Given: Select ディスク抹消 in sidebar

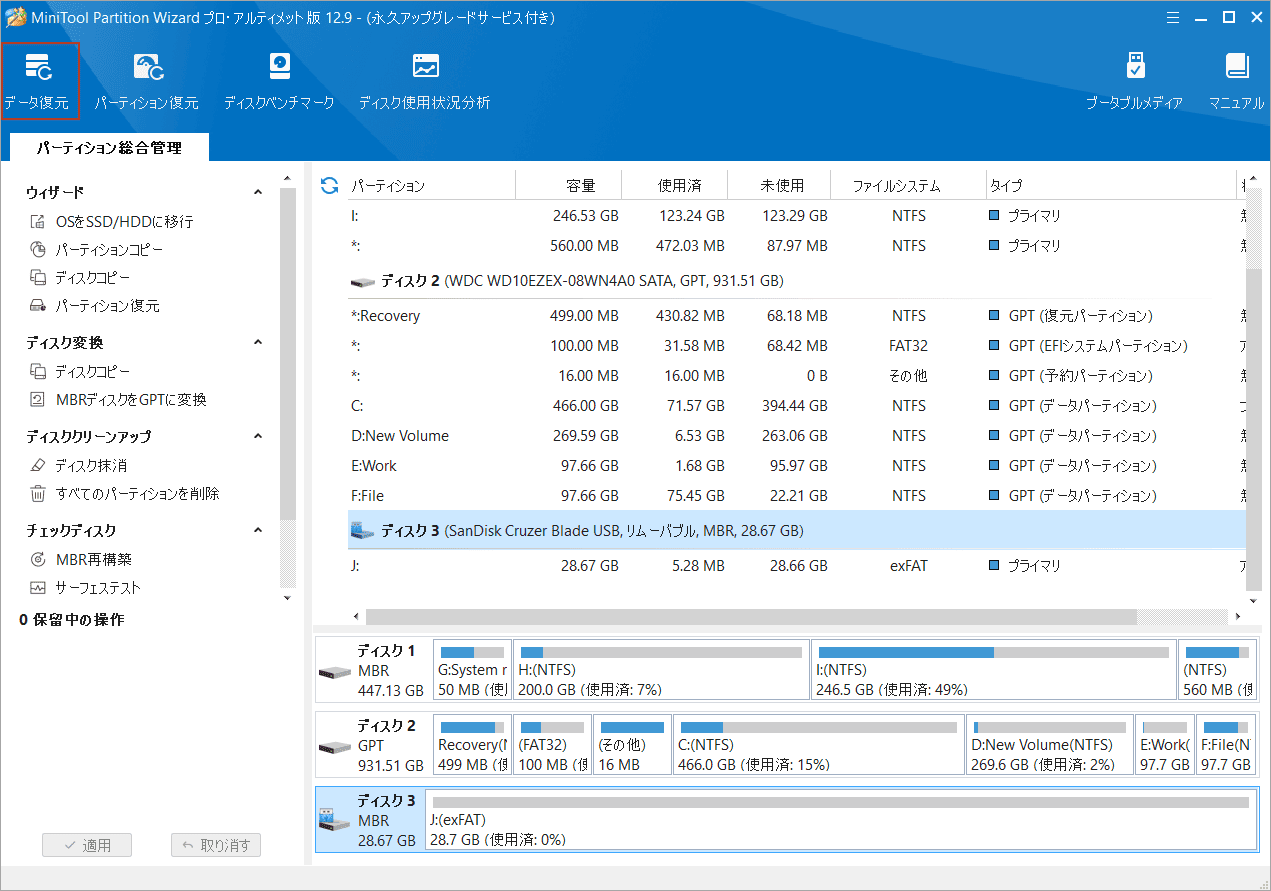Looking at the screenshot, I should [x=78, y=466].
